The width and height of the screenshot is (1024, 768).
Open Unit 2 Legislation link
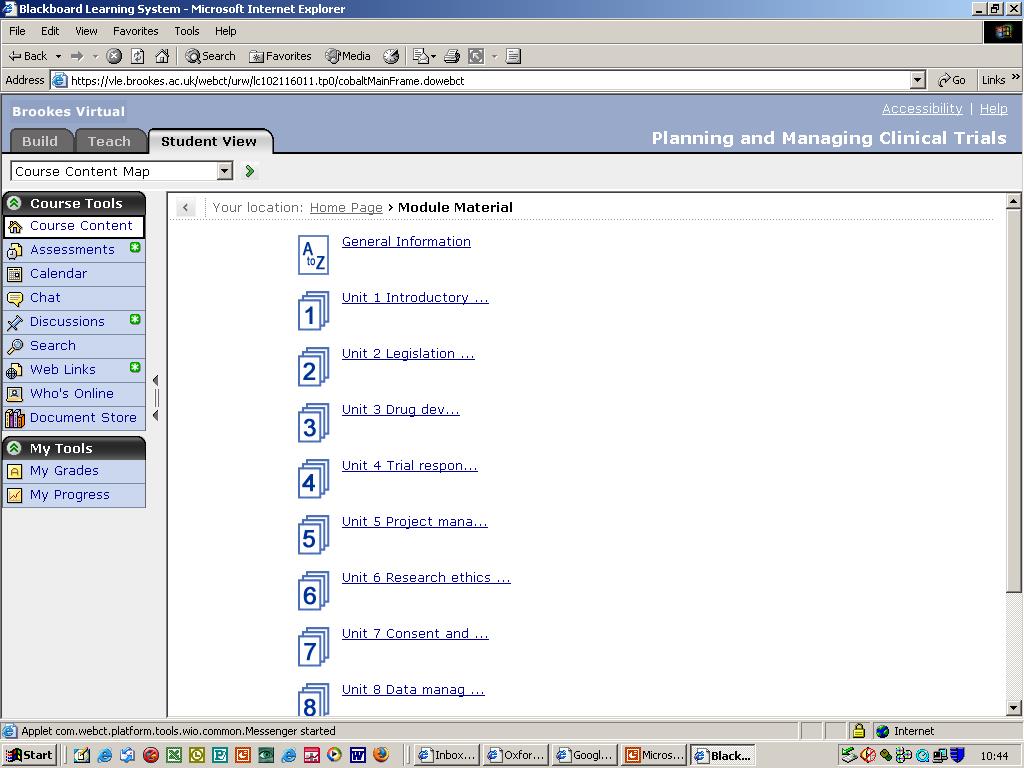408,353
